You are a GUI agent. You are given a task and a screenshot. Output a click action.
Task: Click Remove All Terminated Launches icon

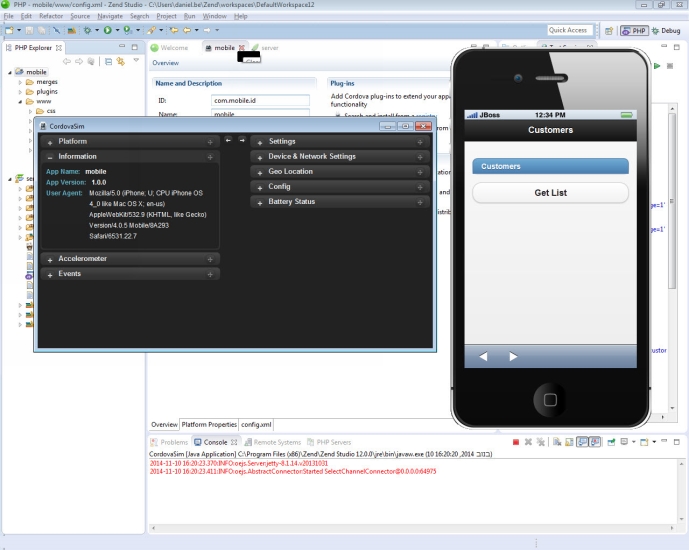coord(540,442)
